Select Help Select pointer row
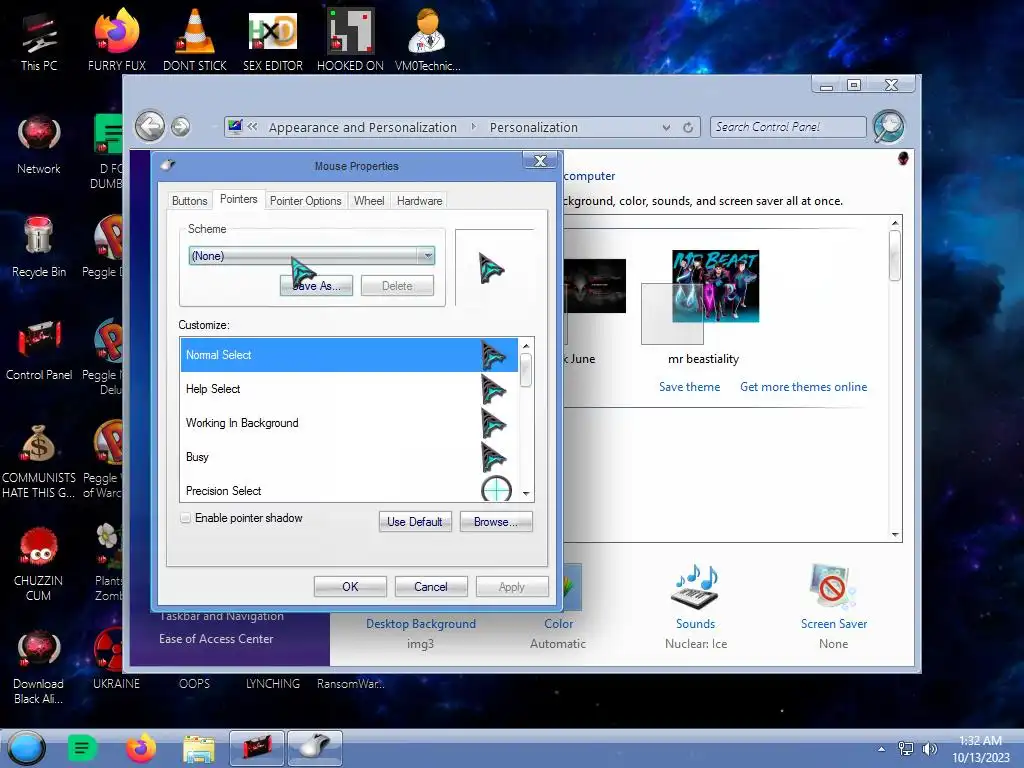Screen dimensions: 1024x768 pos(349,389)
